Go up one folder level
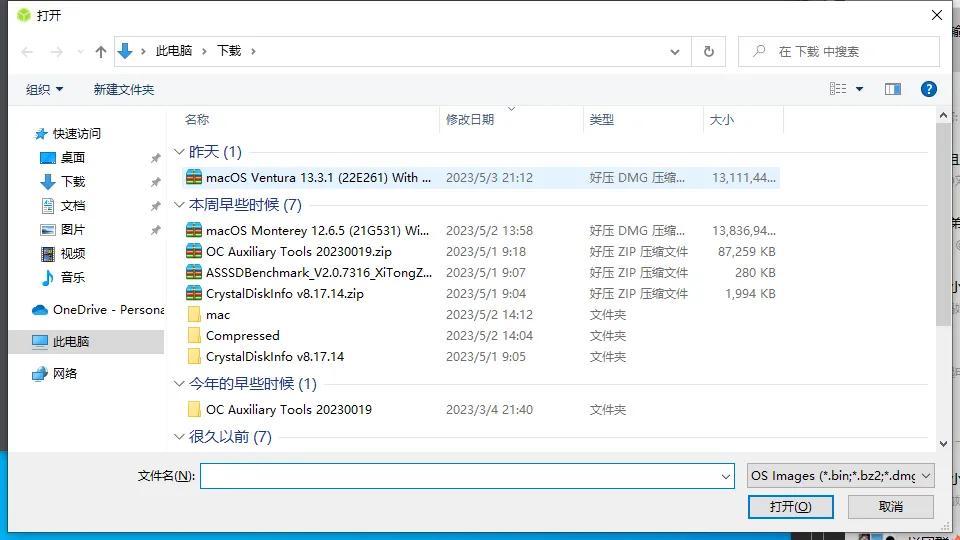This screenshot has width=960, height=540. [x=101, y=52]
